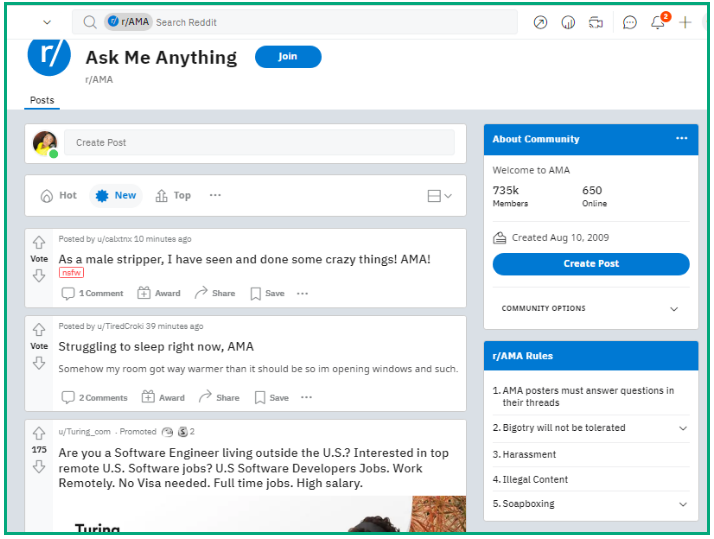
Task: Open 1 Comment on stripper post
Action: tap(92, 294)
